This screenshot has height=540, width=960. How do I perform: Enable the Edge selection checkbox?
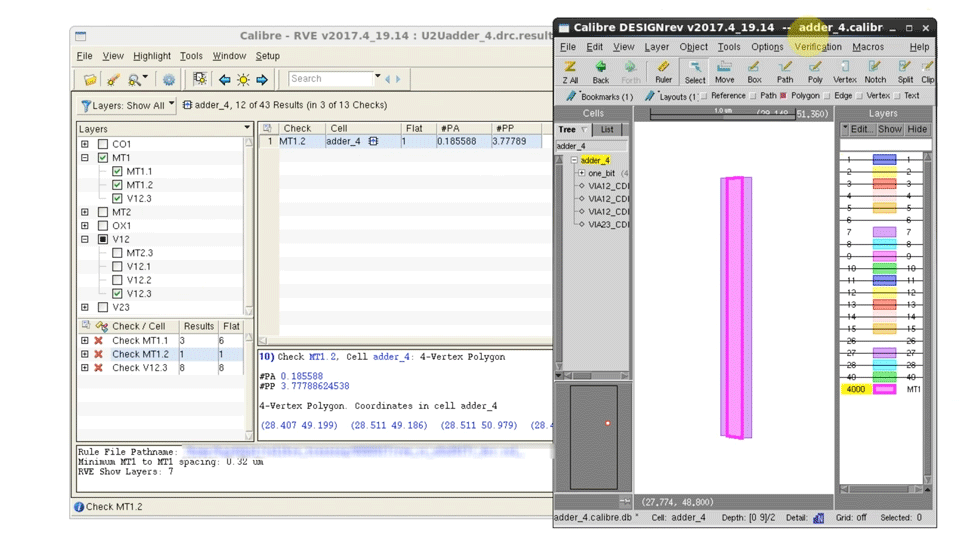click(827, 96)
